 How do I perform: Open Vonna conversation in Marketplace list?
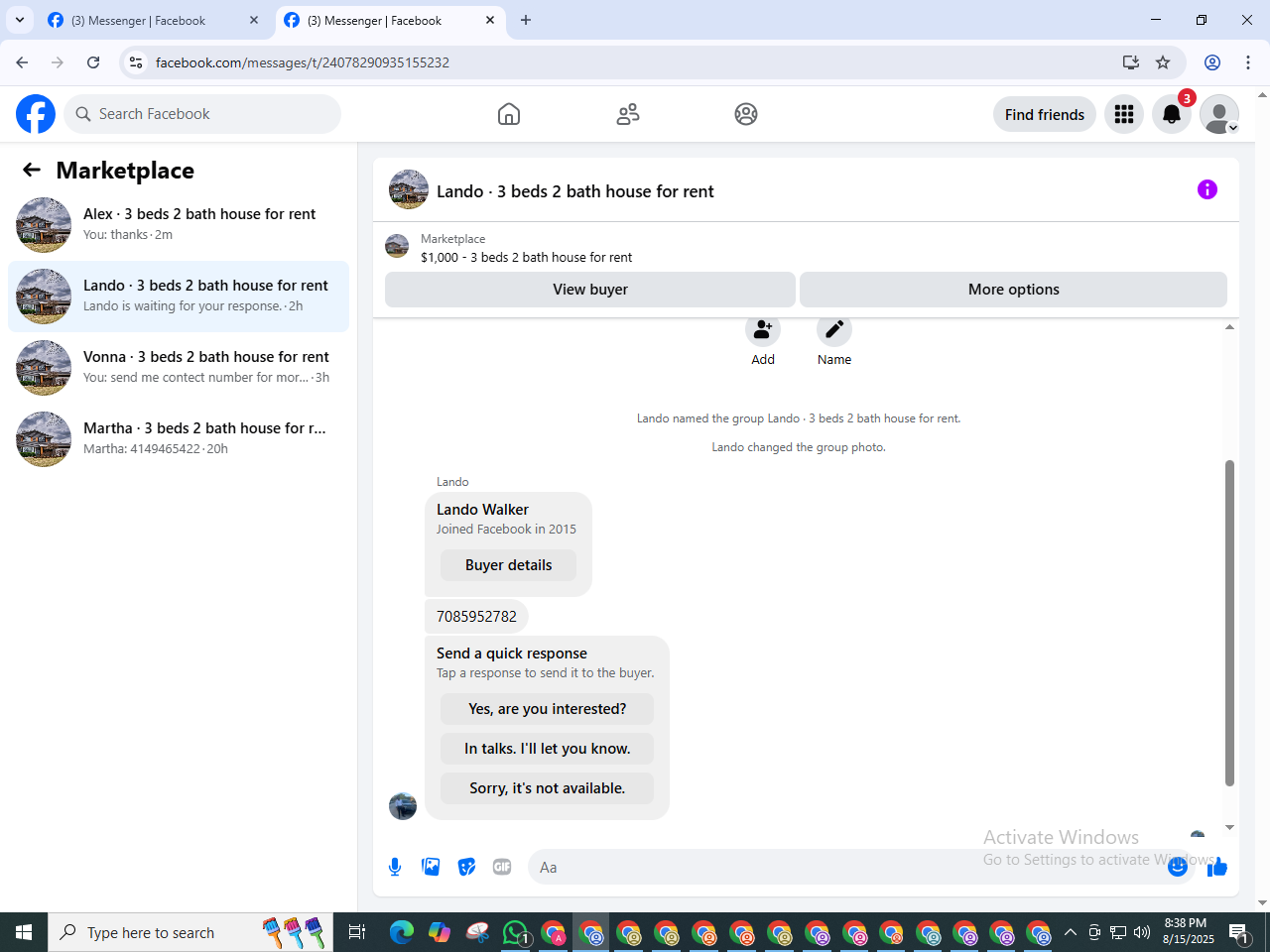coord(179,368)
